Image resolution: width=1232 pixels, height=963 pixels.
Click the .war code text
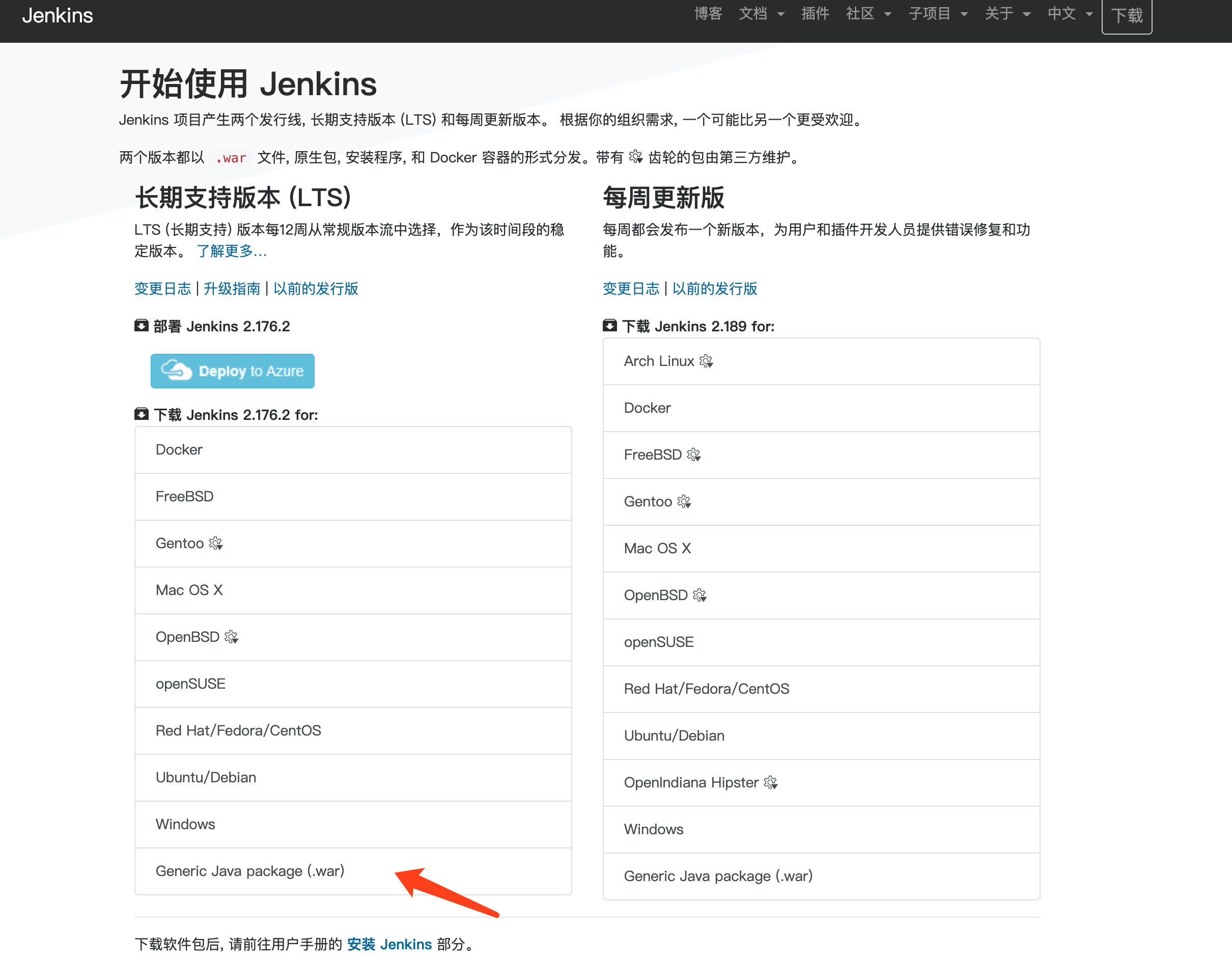tap(231, 158)
